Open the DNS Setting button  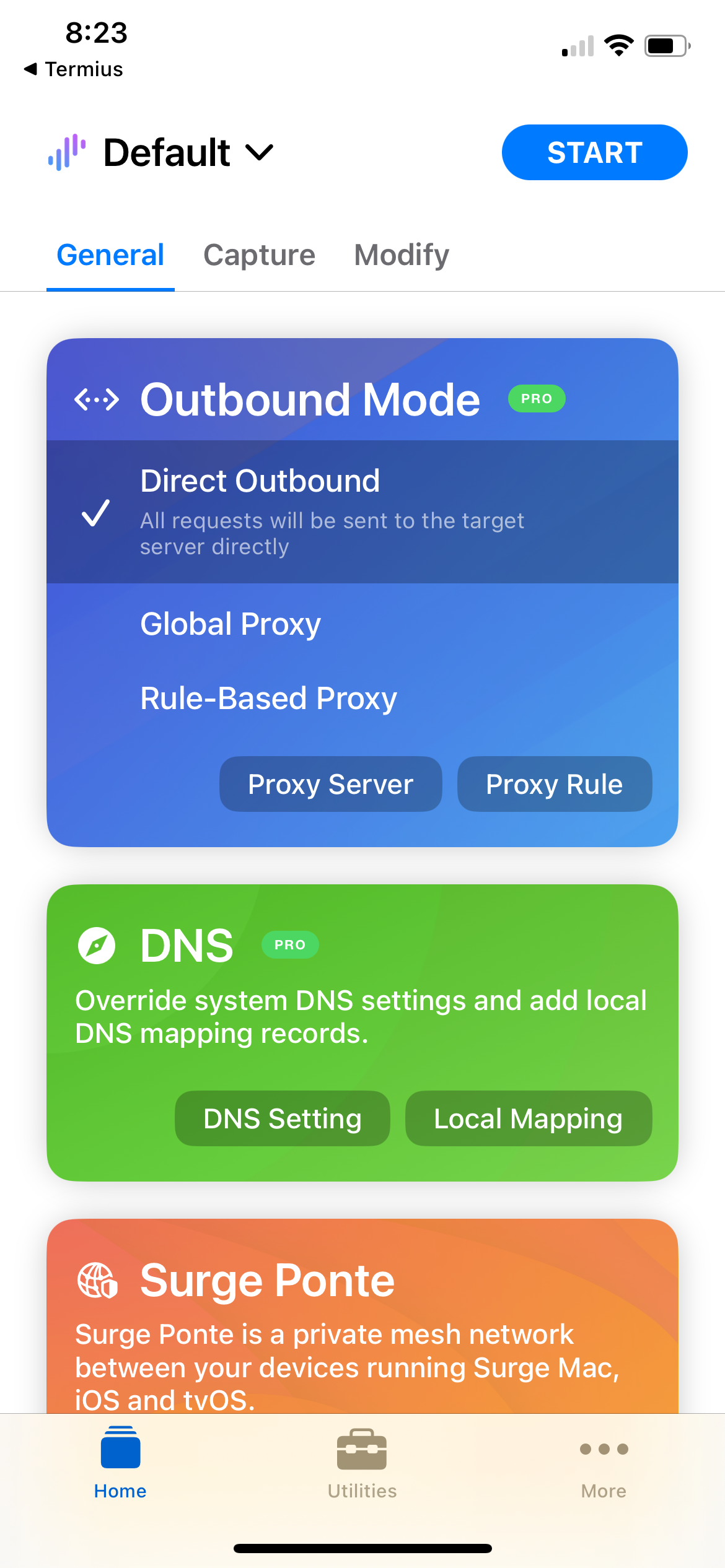[x=283, y=1118]
